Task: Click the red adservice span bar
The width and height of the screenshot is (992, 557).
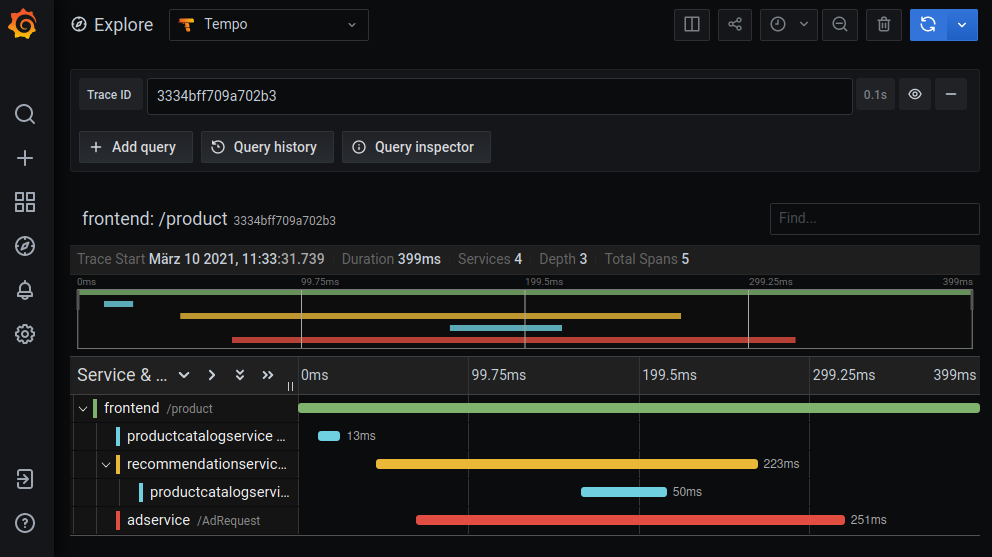Action: click(630, 520)
